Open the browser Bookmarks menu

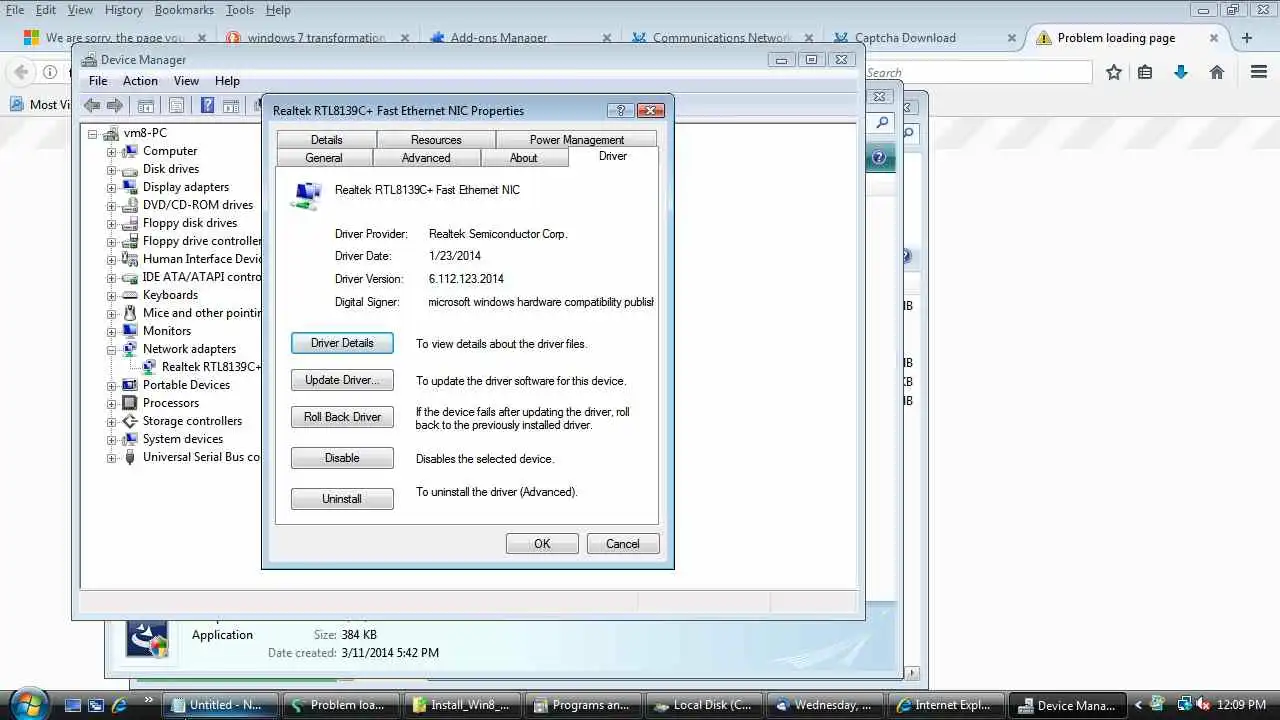(184, 10)
